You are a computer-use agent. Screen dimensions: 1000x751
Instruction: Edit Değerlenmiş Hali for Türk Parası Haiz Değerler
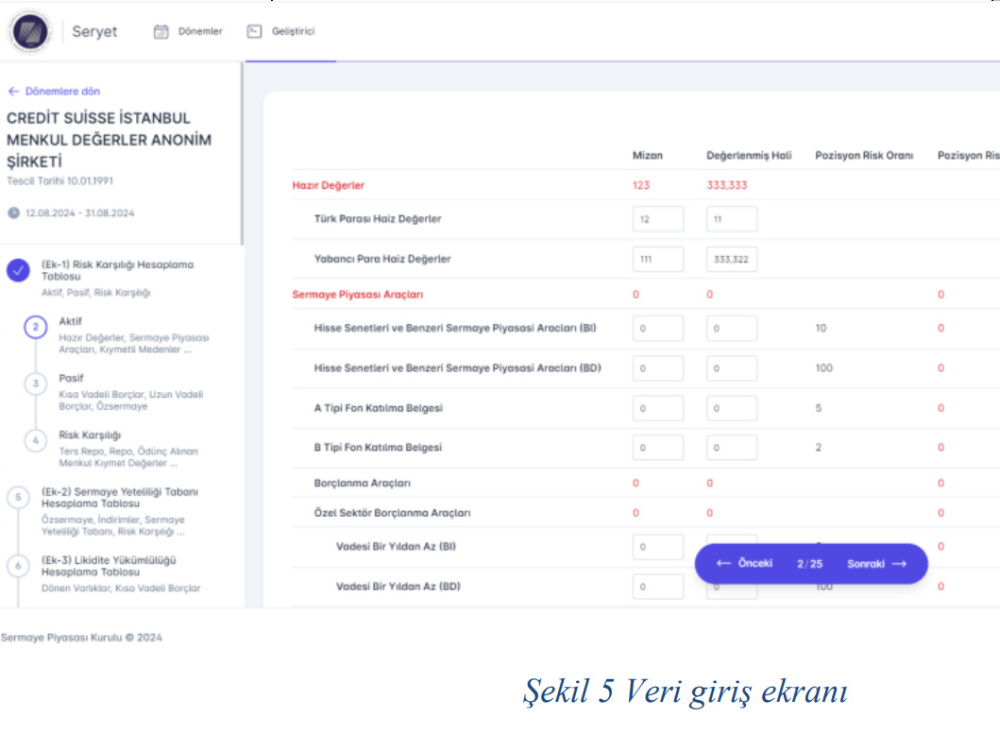coord(732,219)
